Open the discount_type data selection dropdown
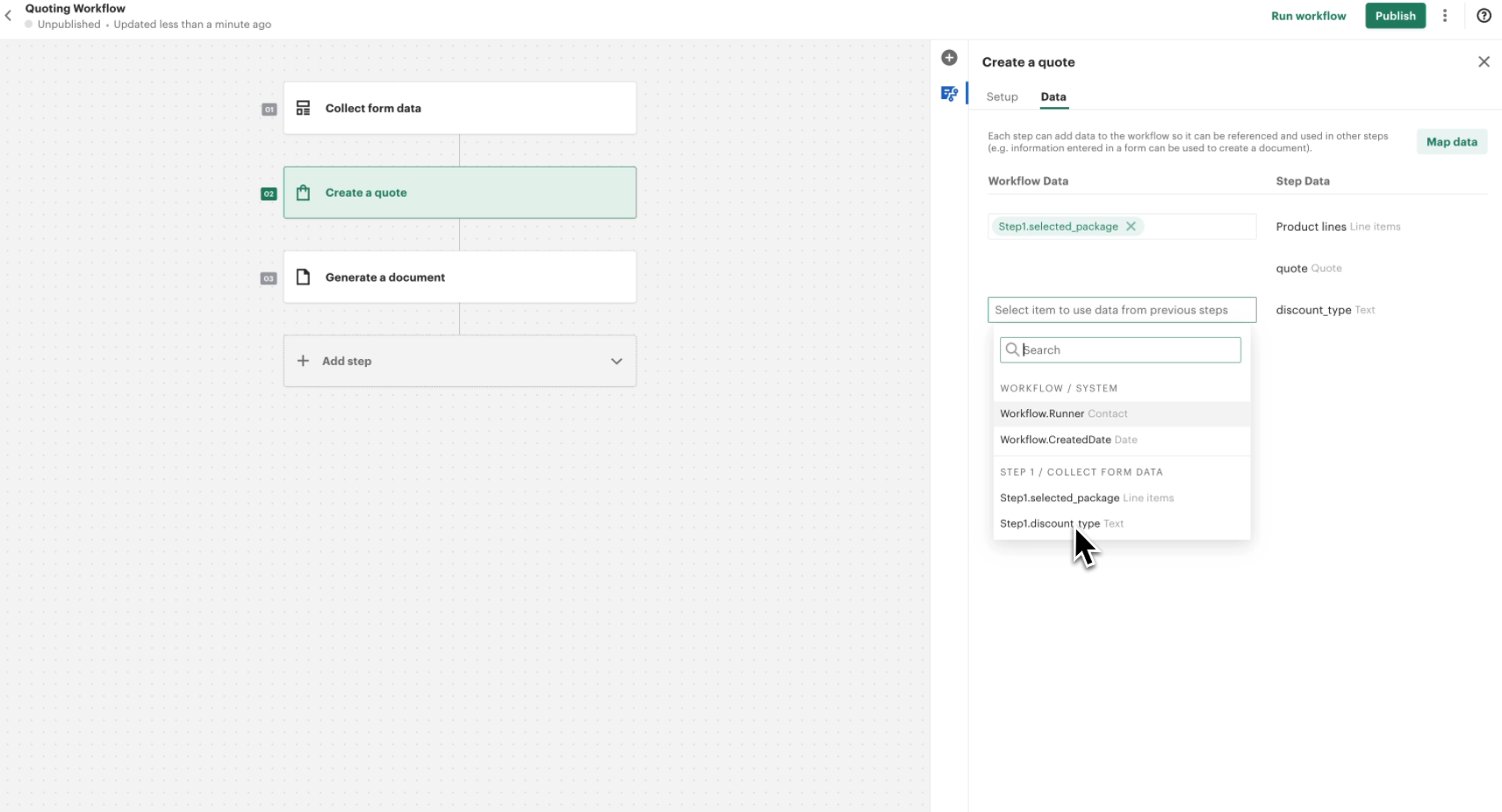The height and width of the screenshot is (812, 1502). (1122, 310)
